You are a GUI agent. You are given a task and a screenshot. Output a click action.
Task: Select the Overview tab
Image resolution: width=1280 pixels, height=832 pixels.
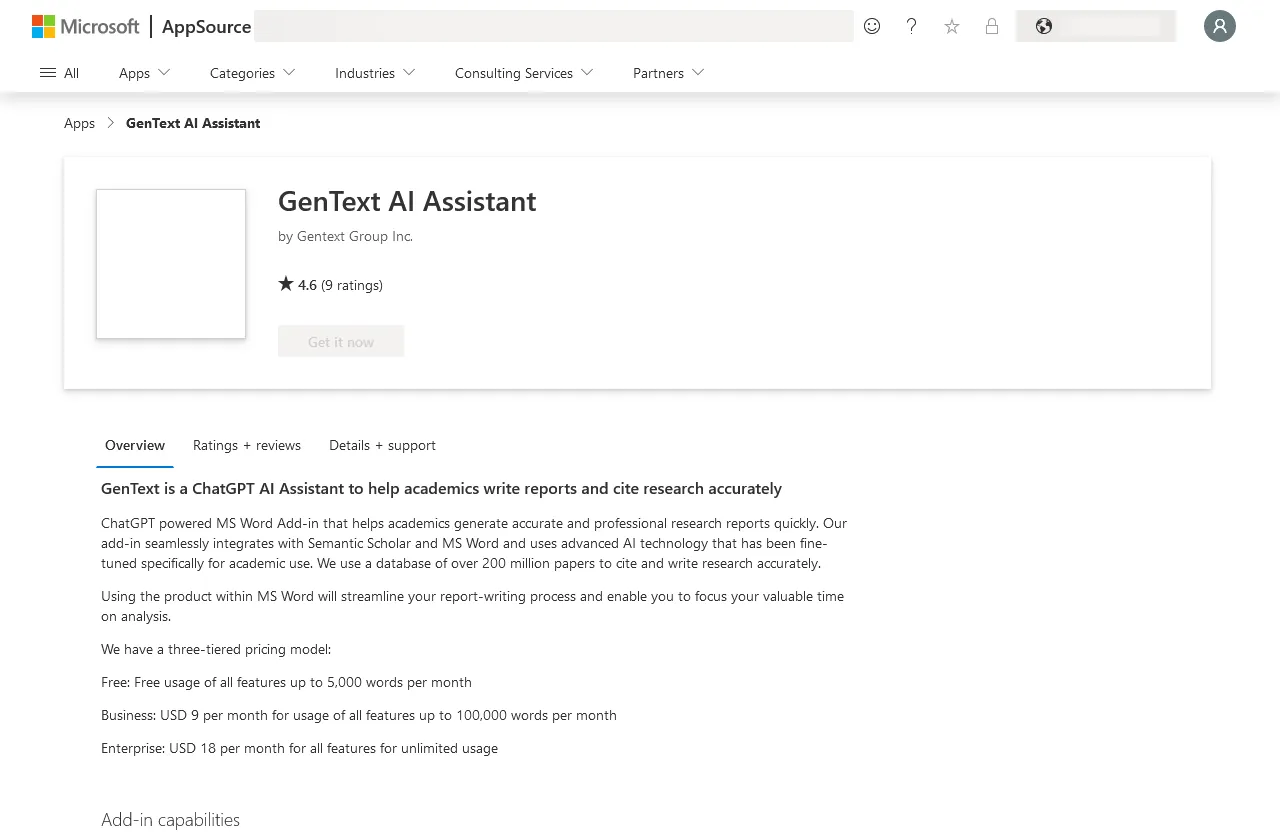point(135,445)
